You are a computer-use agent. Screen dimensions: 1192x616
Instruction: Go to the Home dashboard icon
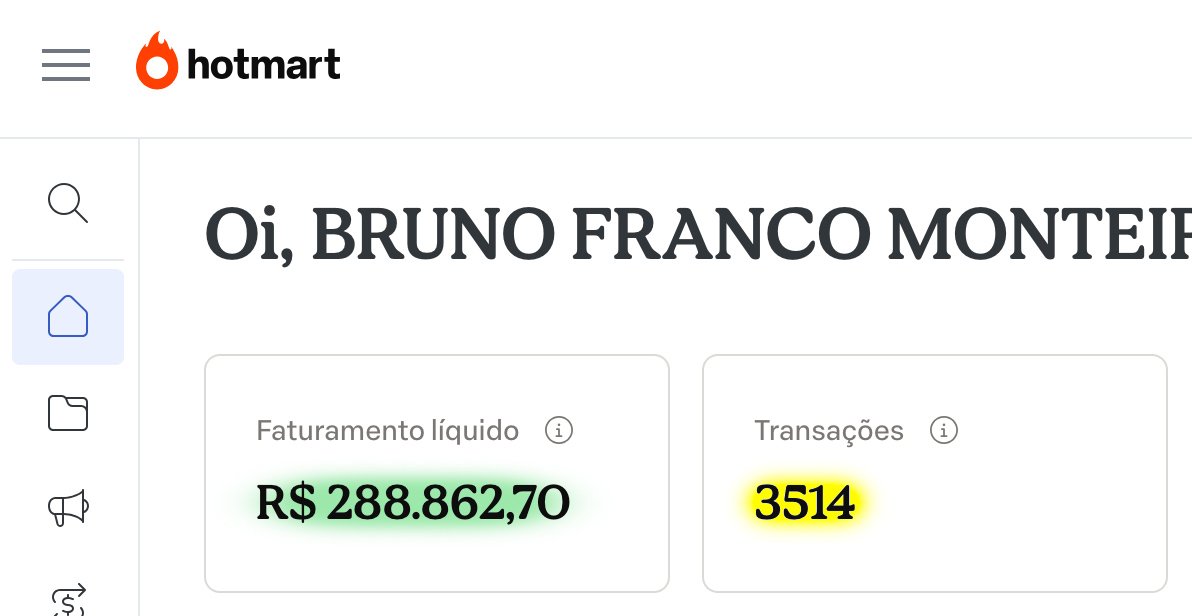coord(68,317)
